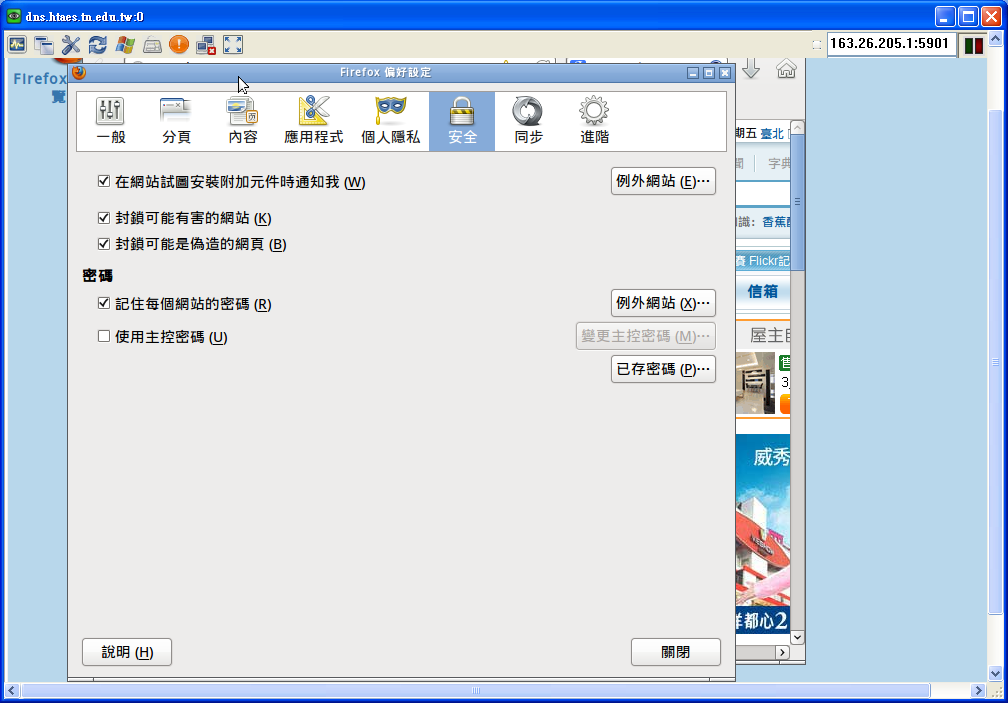Click the 說明 (Help) button
The width and height of the screenshot is (1008, 703).
click(x=127, y=652)
